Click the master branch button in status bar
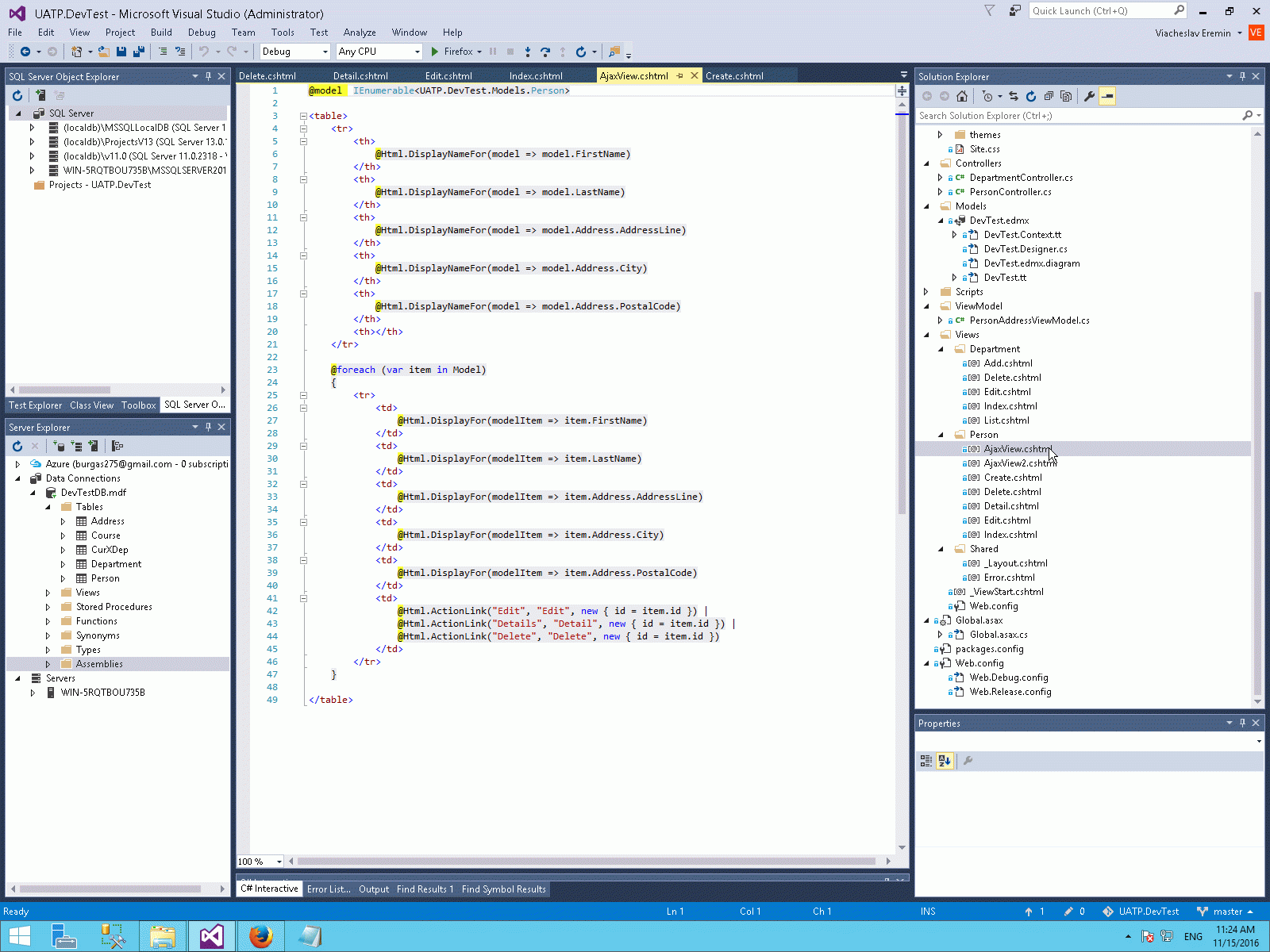This screenshot has height=952, width=1270. 1225,912
